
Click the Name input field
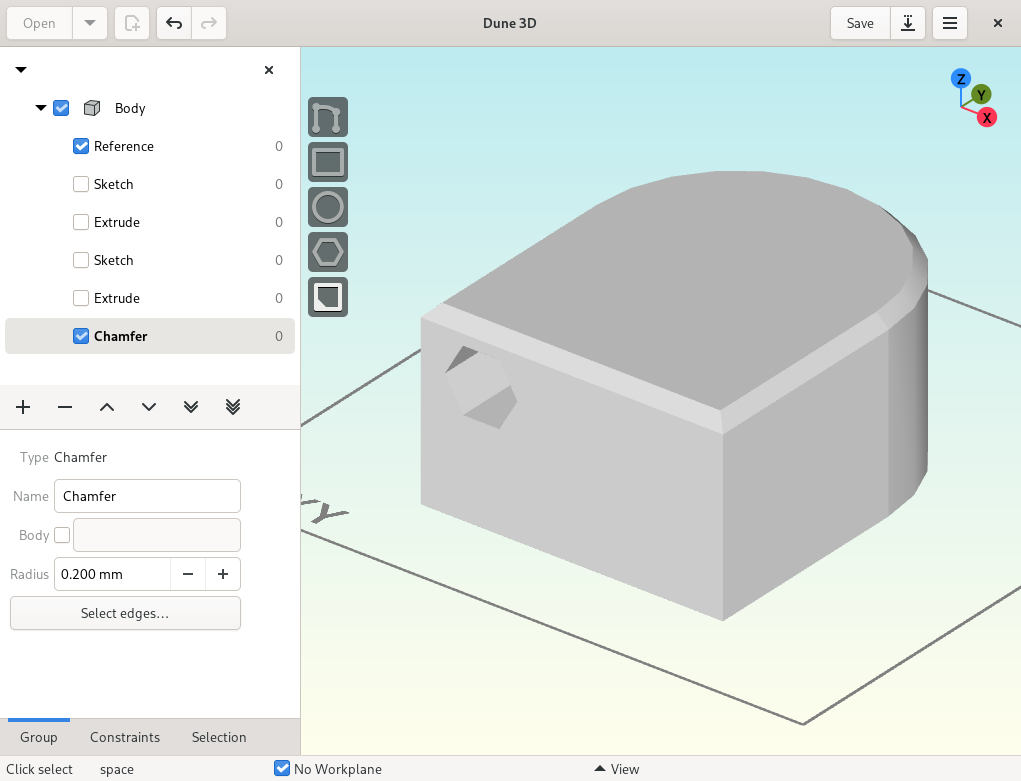(147, 496)
